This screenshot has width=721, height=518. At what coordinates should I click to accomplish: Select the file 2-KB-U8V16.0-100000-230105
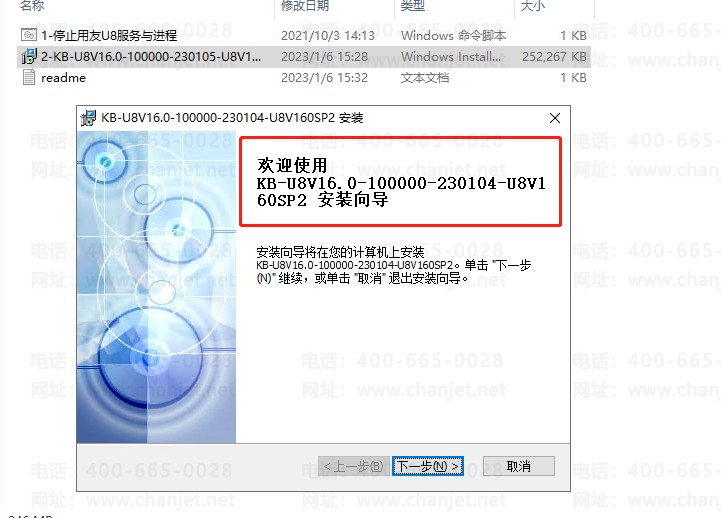(151, 57)
